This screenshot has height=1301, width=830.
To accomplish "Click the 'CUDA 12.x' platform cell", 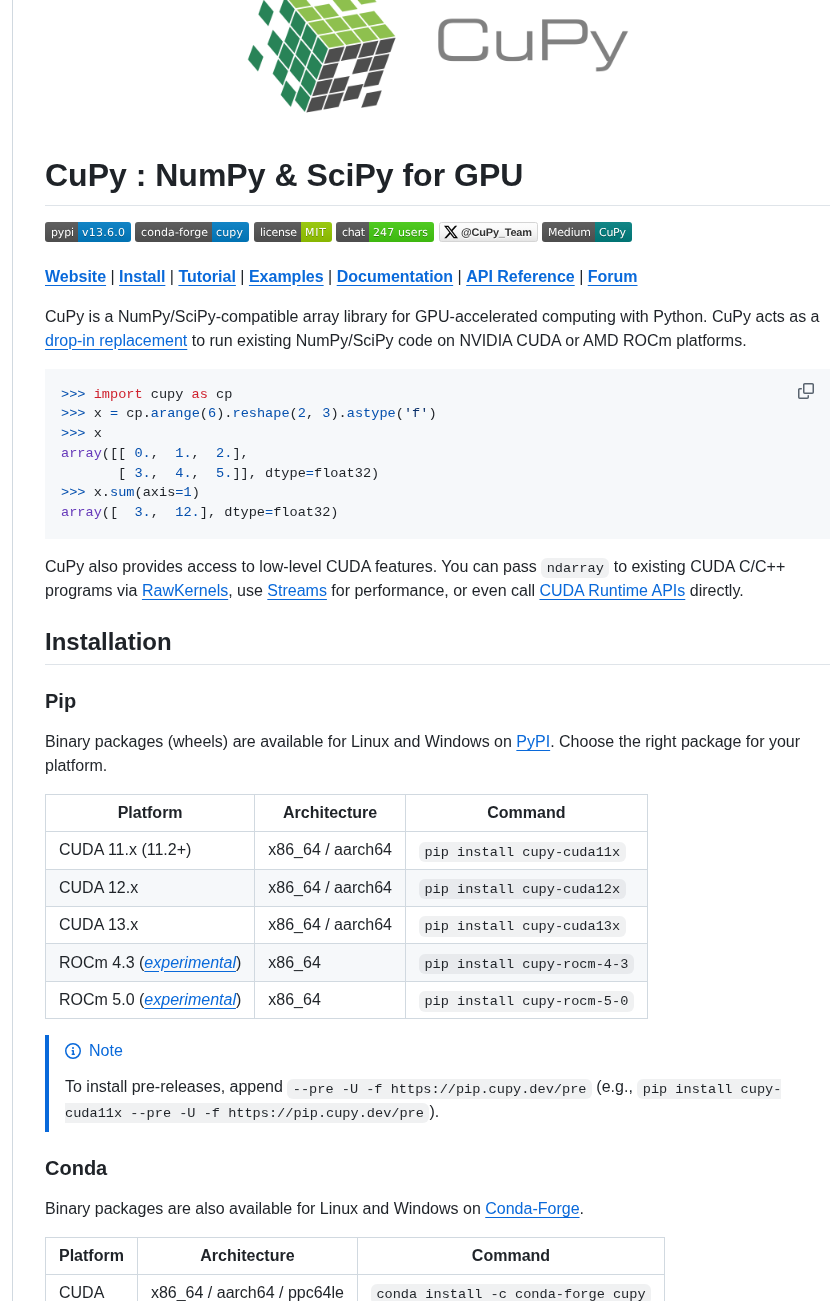I will point(150,888).
